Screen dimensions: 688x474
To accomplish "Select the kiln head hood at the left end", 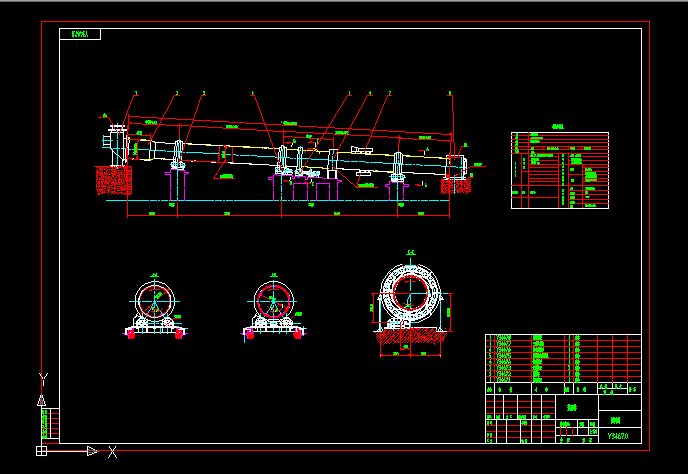I will pos(116,146).
